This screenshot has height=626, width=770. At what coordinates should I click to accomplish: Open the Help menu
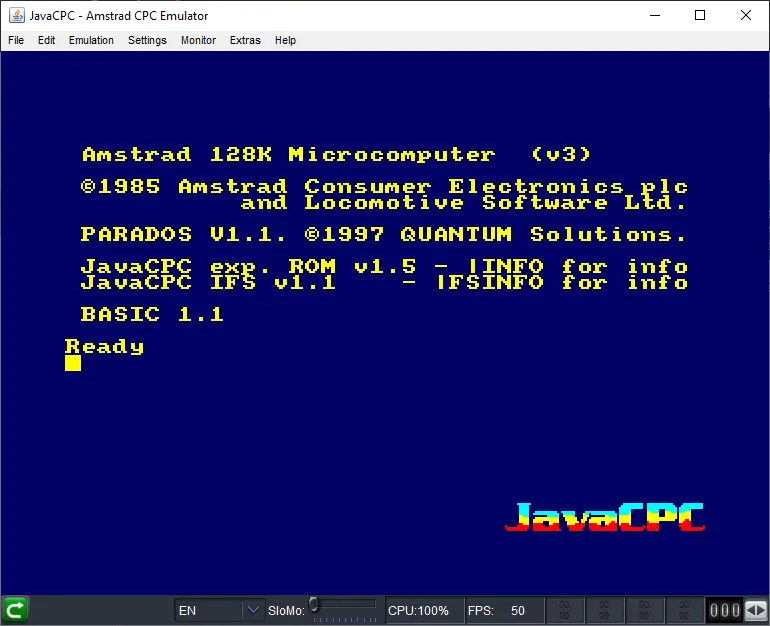point(285,40)
